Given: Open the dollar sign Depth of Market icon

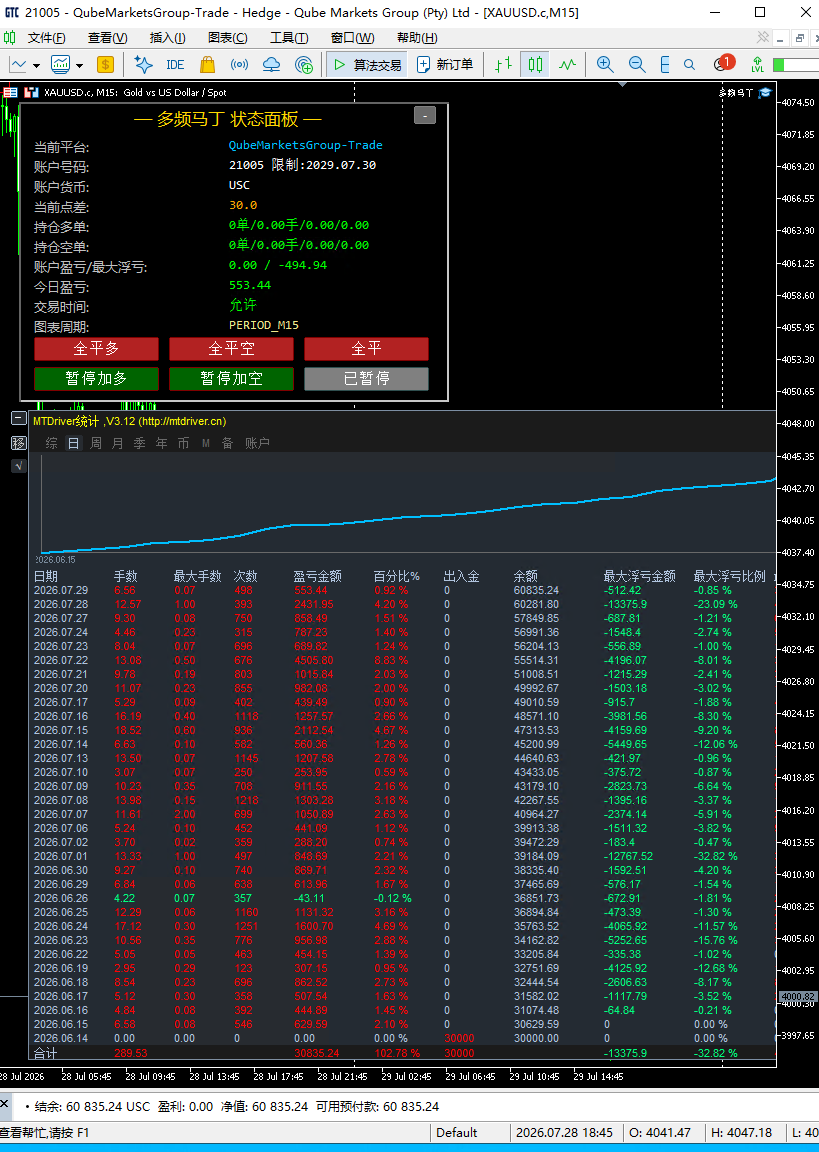Looking at the screenshot, I should point(105,65).
